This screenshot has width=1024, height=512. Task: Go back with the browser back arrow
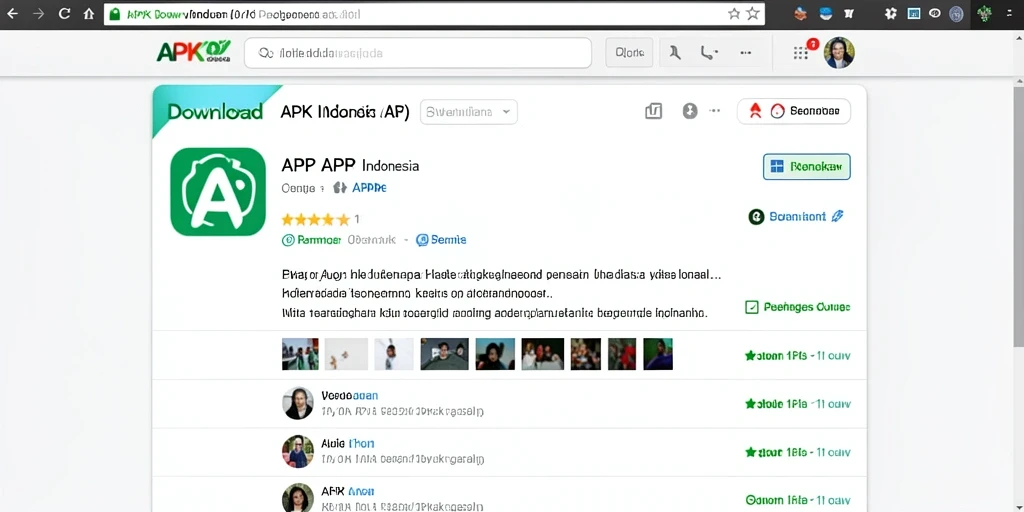(12, 14)
